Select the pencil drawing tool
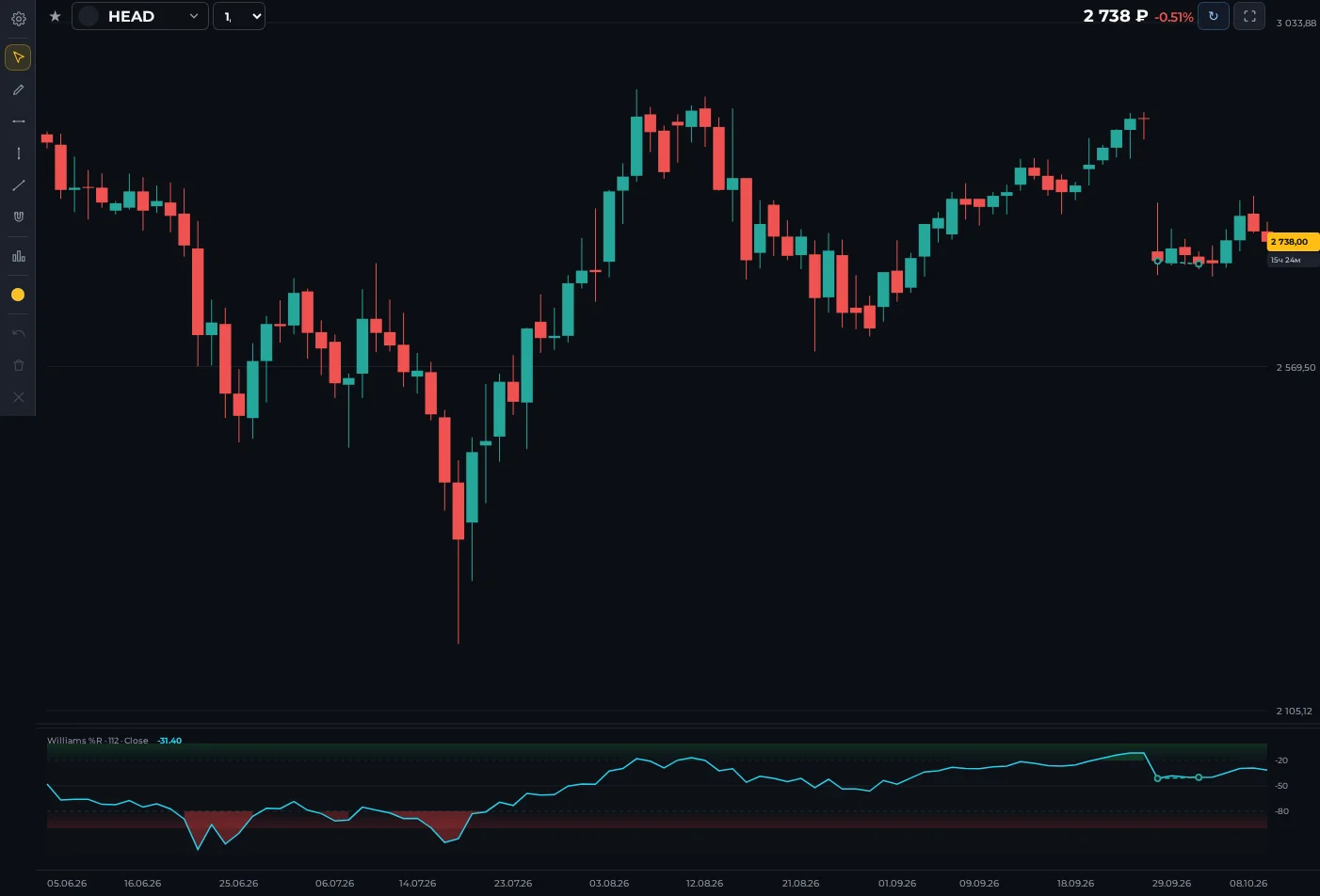 pos(18,90)
